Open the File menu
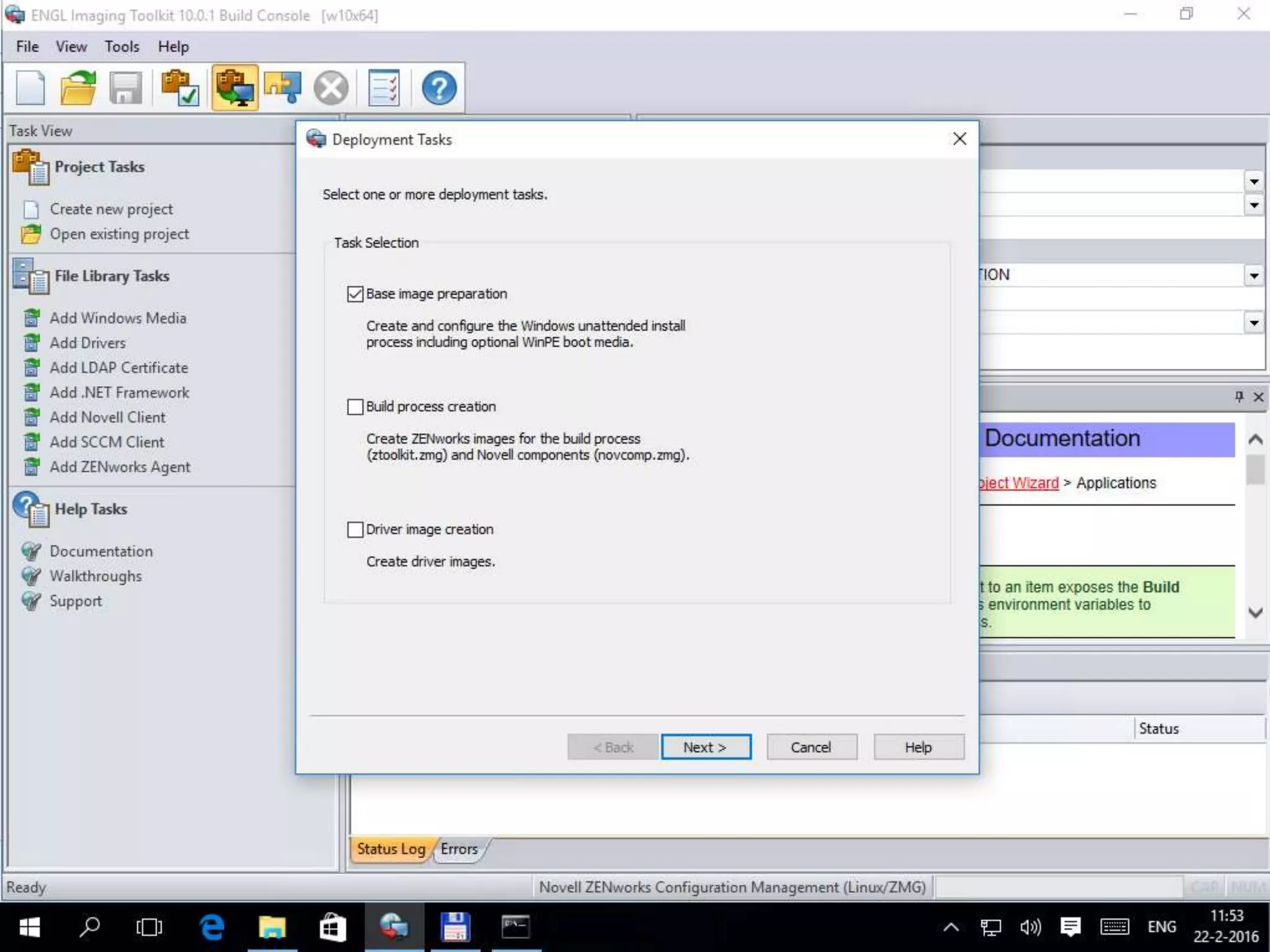The width and height of the screenshot is (1270, 952). tap(27, 46)
